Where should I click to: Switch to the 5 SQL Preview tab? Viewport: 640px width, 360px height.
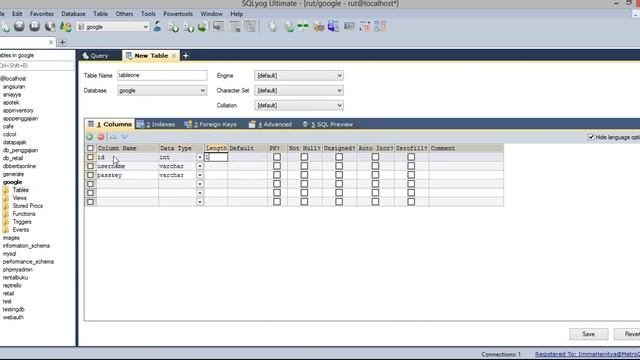(x=328, y=124)
